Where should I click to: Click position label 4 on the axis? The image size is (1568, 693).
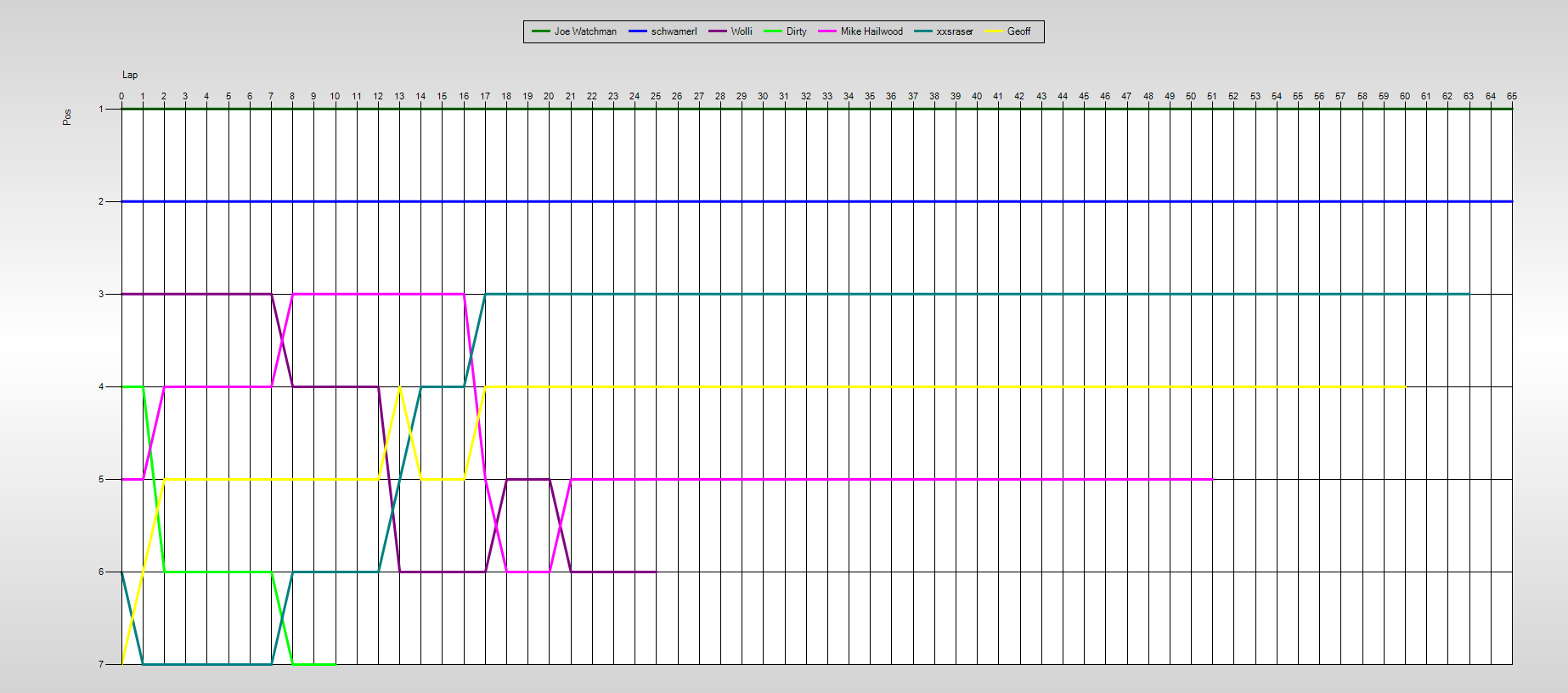(101, 386)
